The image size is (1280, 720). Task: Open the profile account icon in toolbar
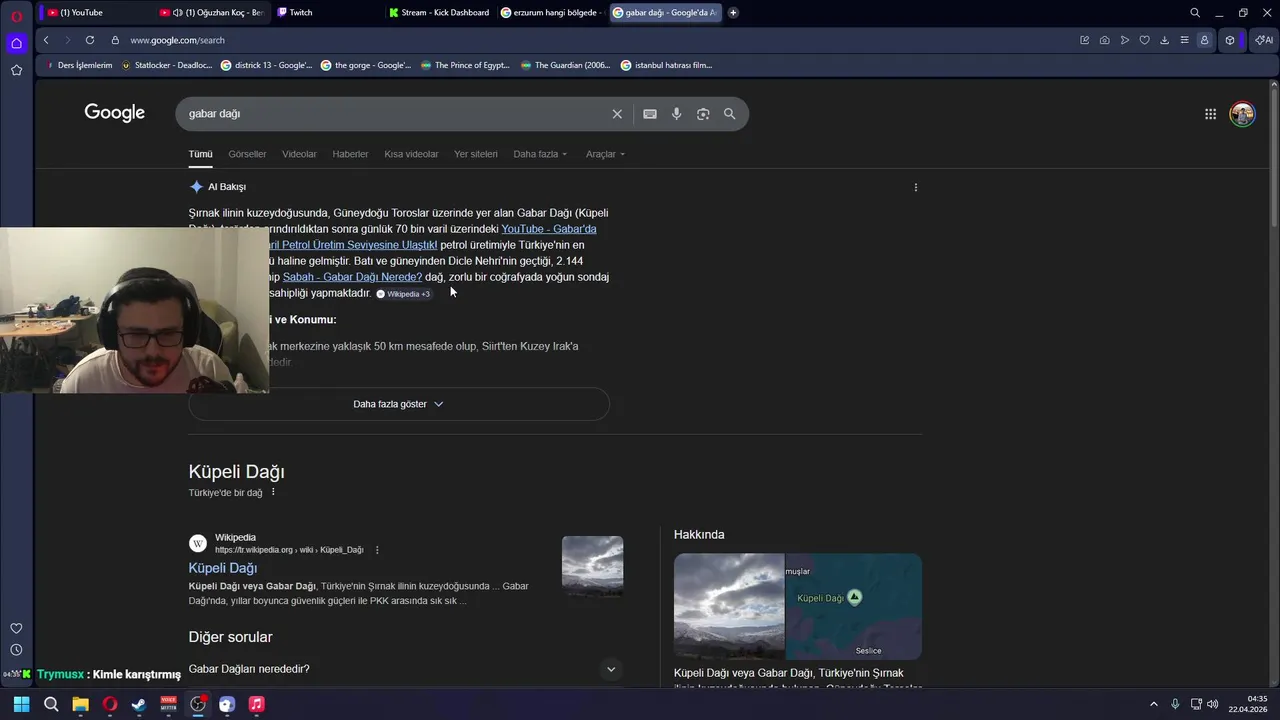click(x=1204, y=40)
